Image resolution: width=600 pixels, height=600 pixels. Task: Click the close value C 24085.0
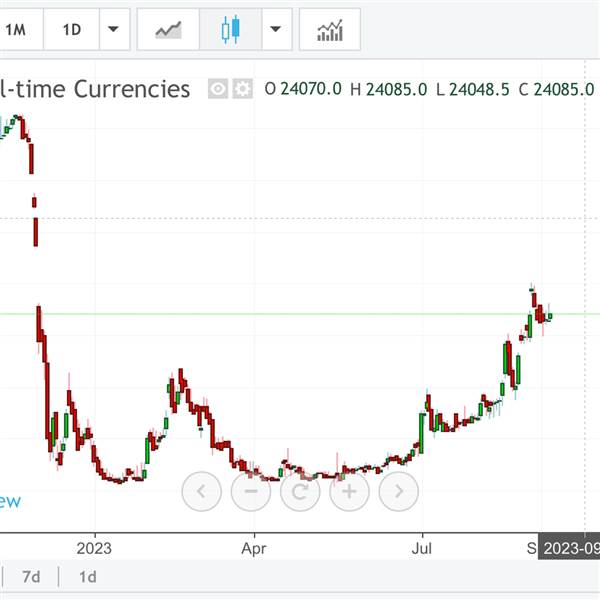(556, 90)
